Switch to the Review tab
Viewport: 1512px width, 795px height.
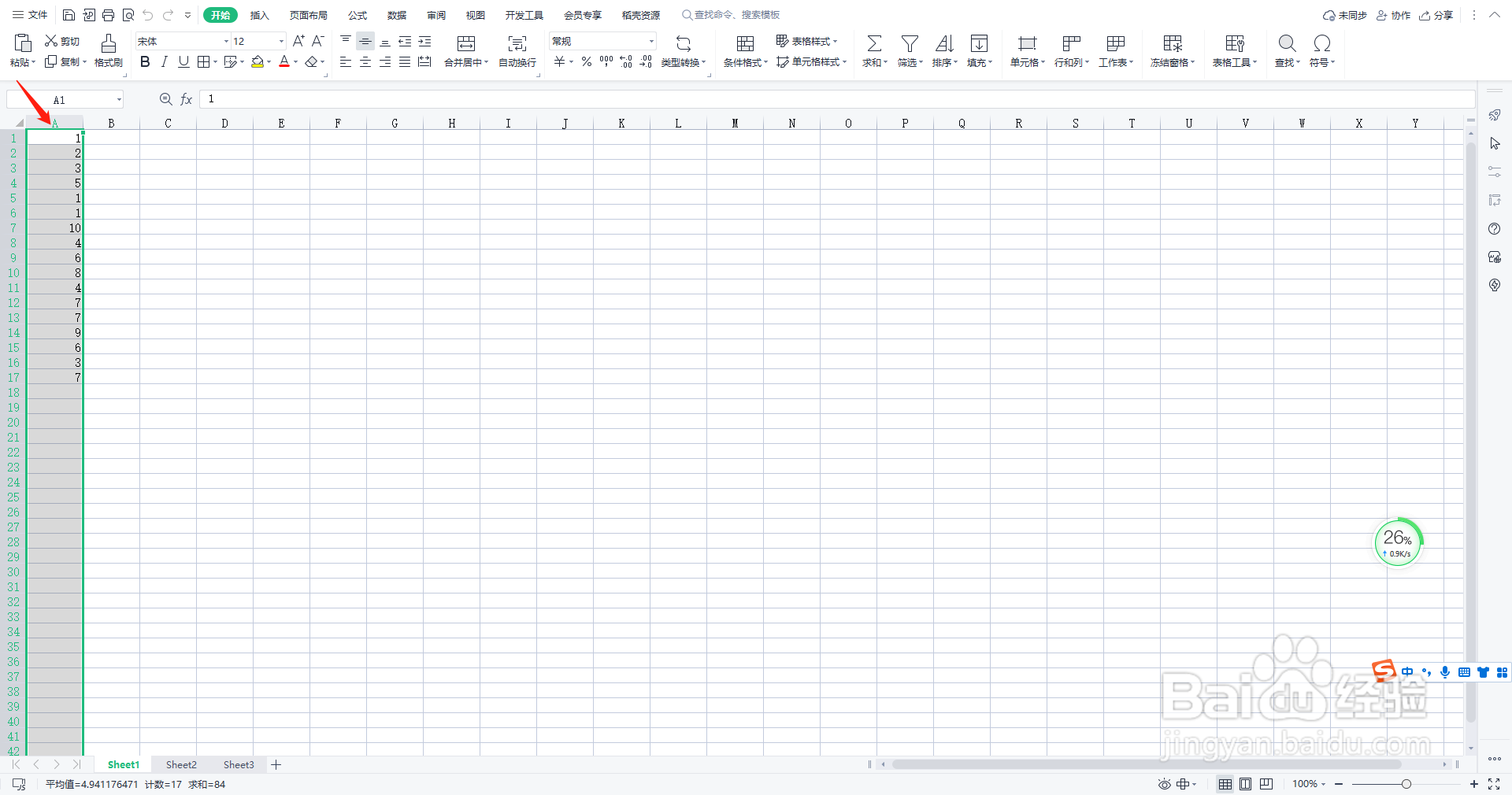pyautogui.click(x=436, y=15)
